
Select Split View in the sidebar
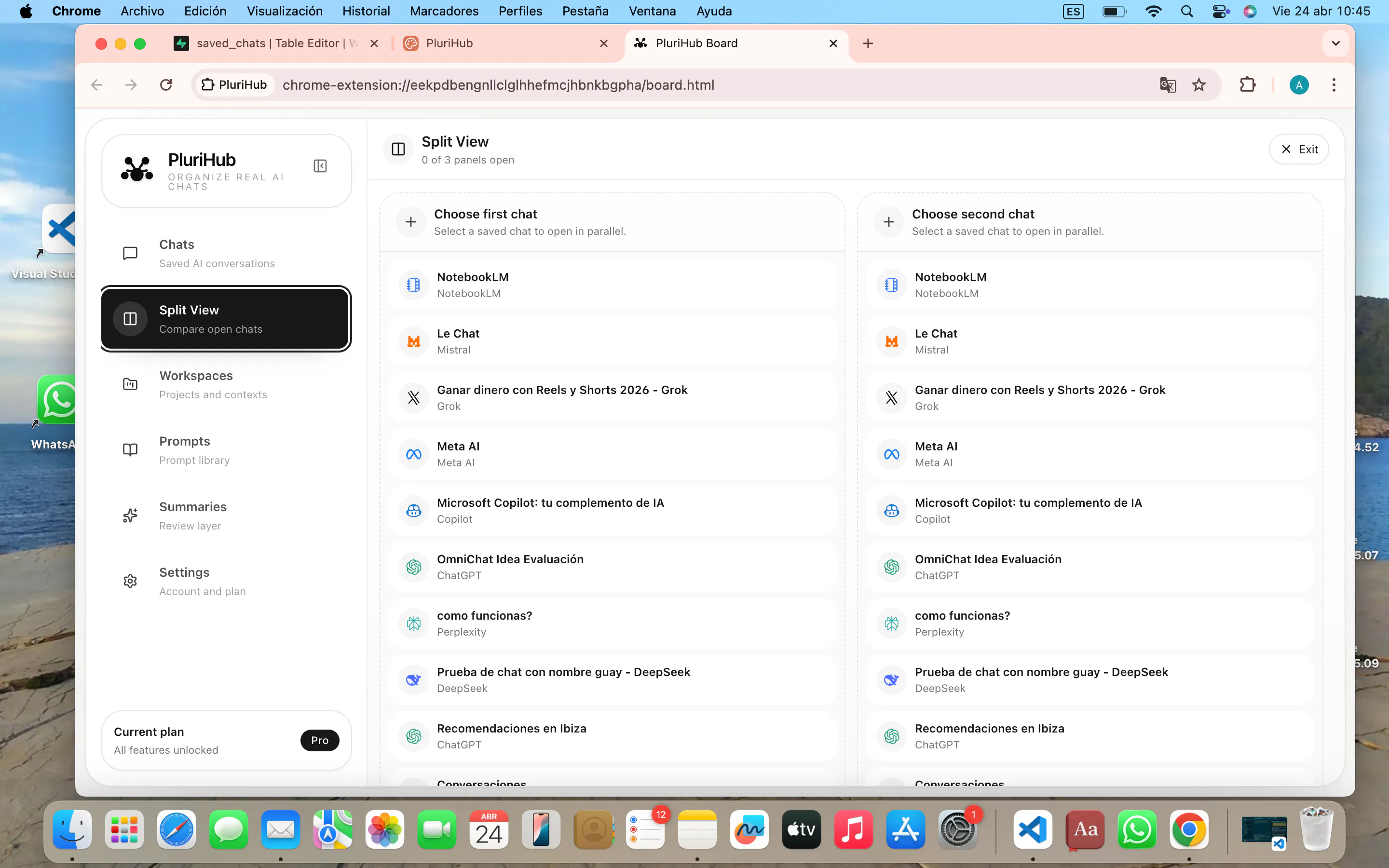coord(226,319)
